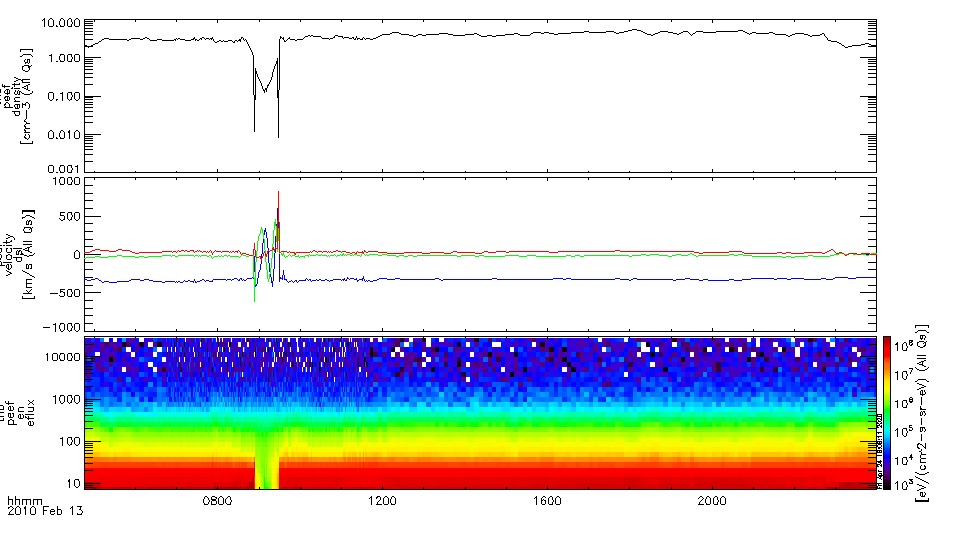The height and width of the screenshot is (540, 960).
Task: Click the 500 velocity axis tick
Action: point(69,218)
